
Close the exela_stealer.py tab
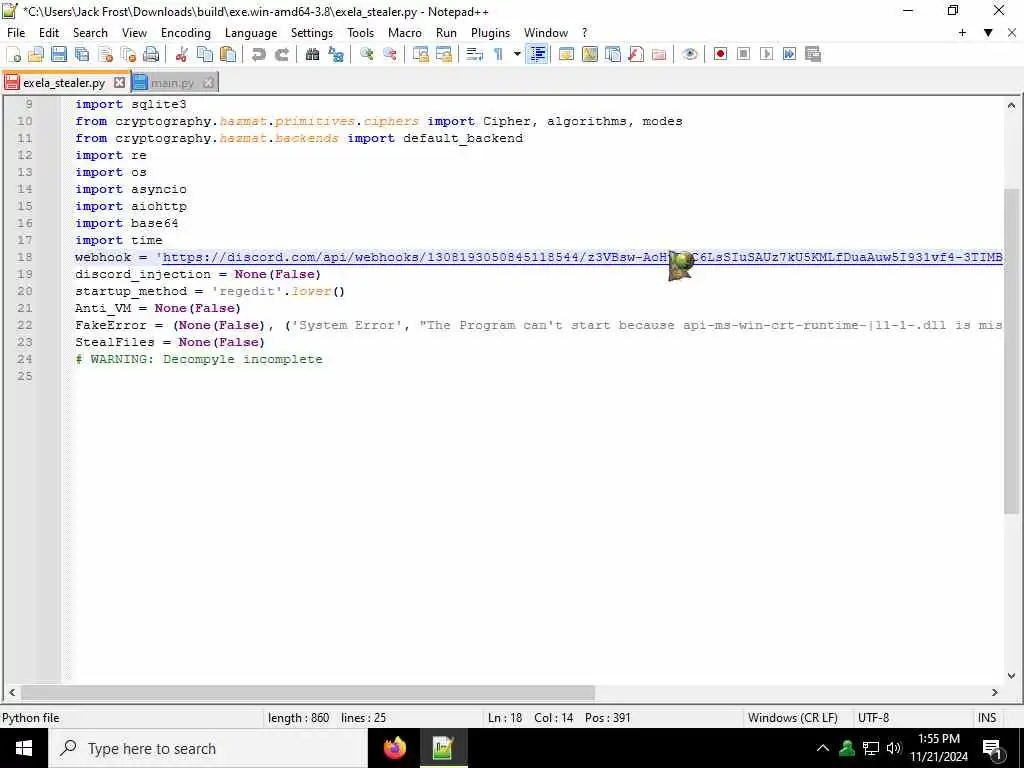pos(119,82)
